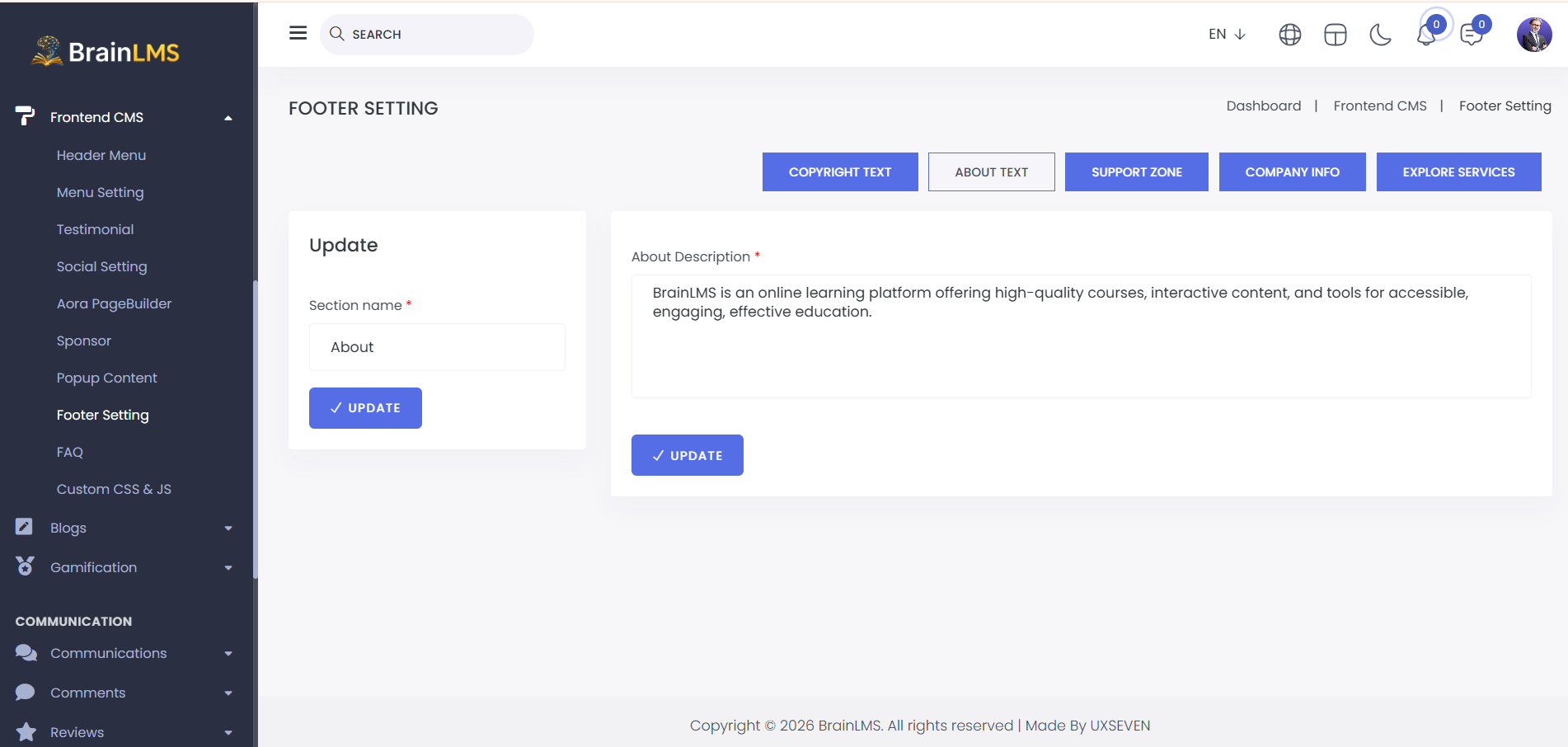Open the EN language dropdown
Viewport: 1568px width, 747px height.
(1227, 34)
